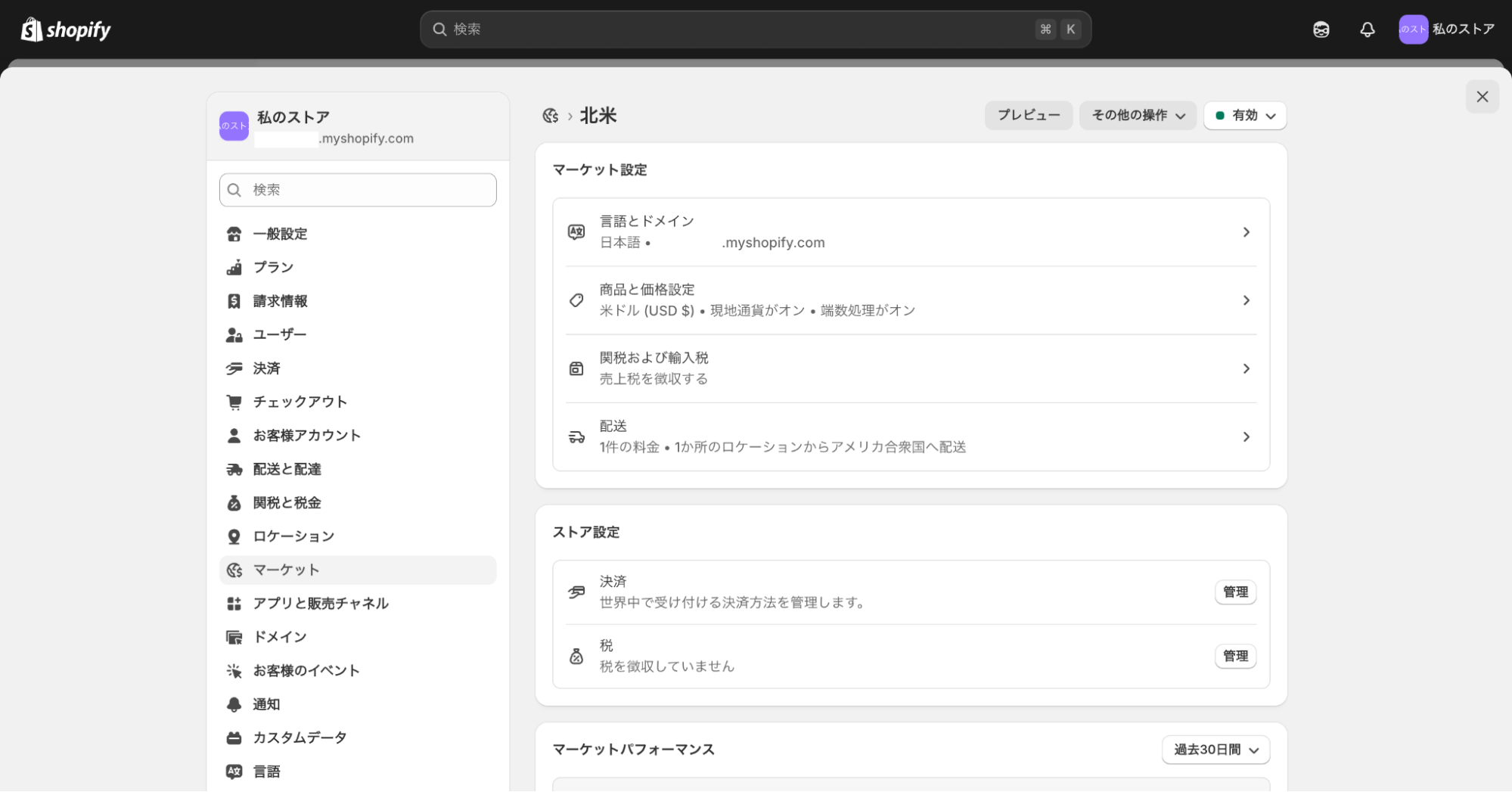Open 一般設定 in the settings sidebar
This screenshot has height=792, width=1512.
[280, 234]
